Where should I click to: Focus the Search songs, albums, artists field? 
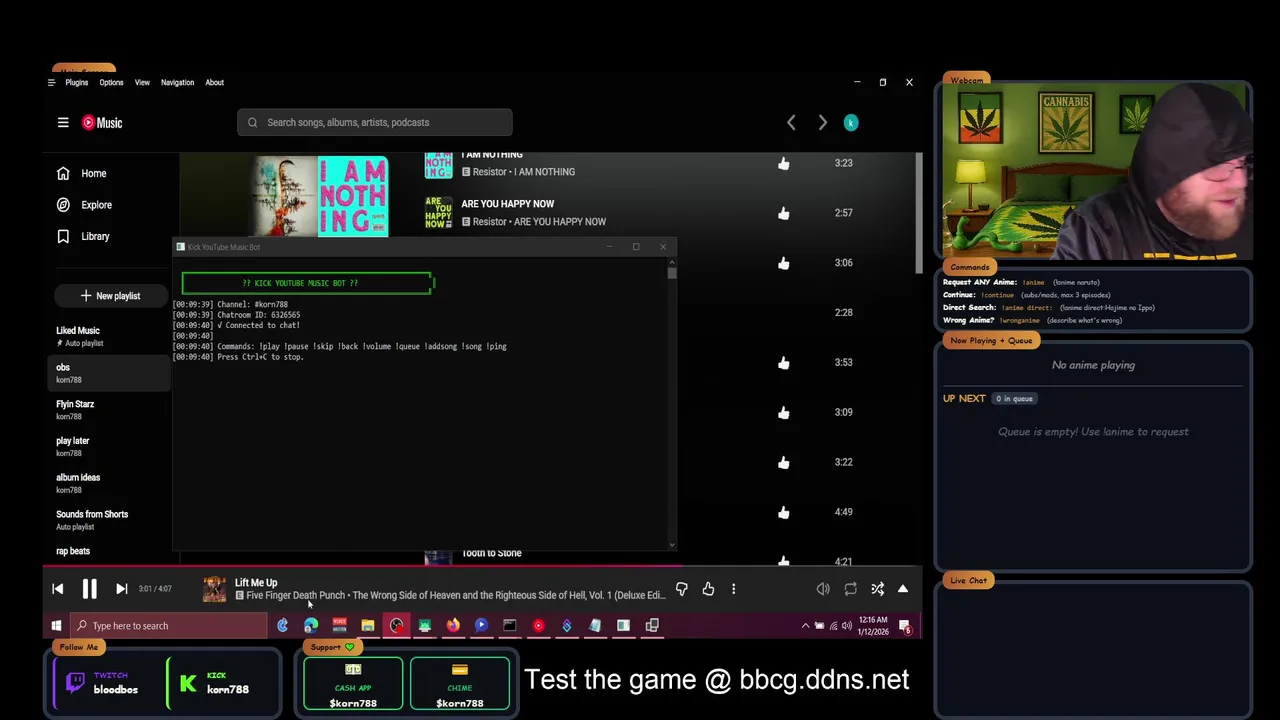coord(375,122)
